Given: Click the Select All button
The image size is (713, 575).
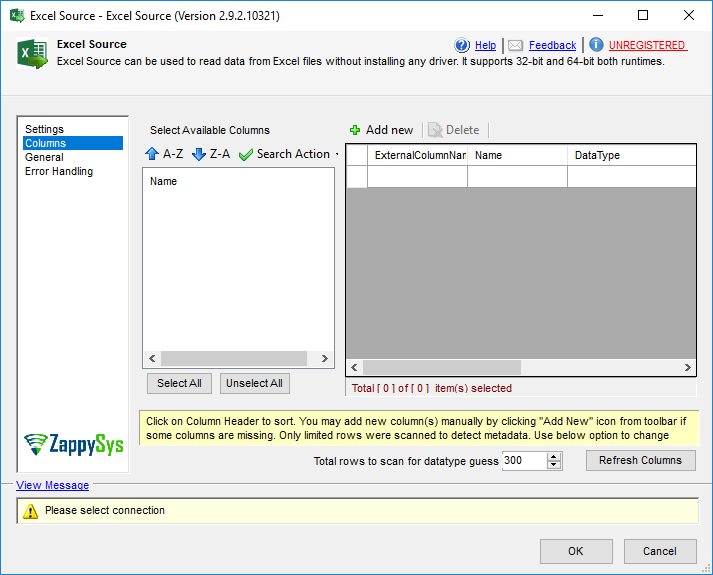Looking at the screenshot, I should coord(179,383).
